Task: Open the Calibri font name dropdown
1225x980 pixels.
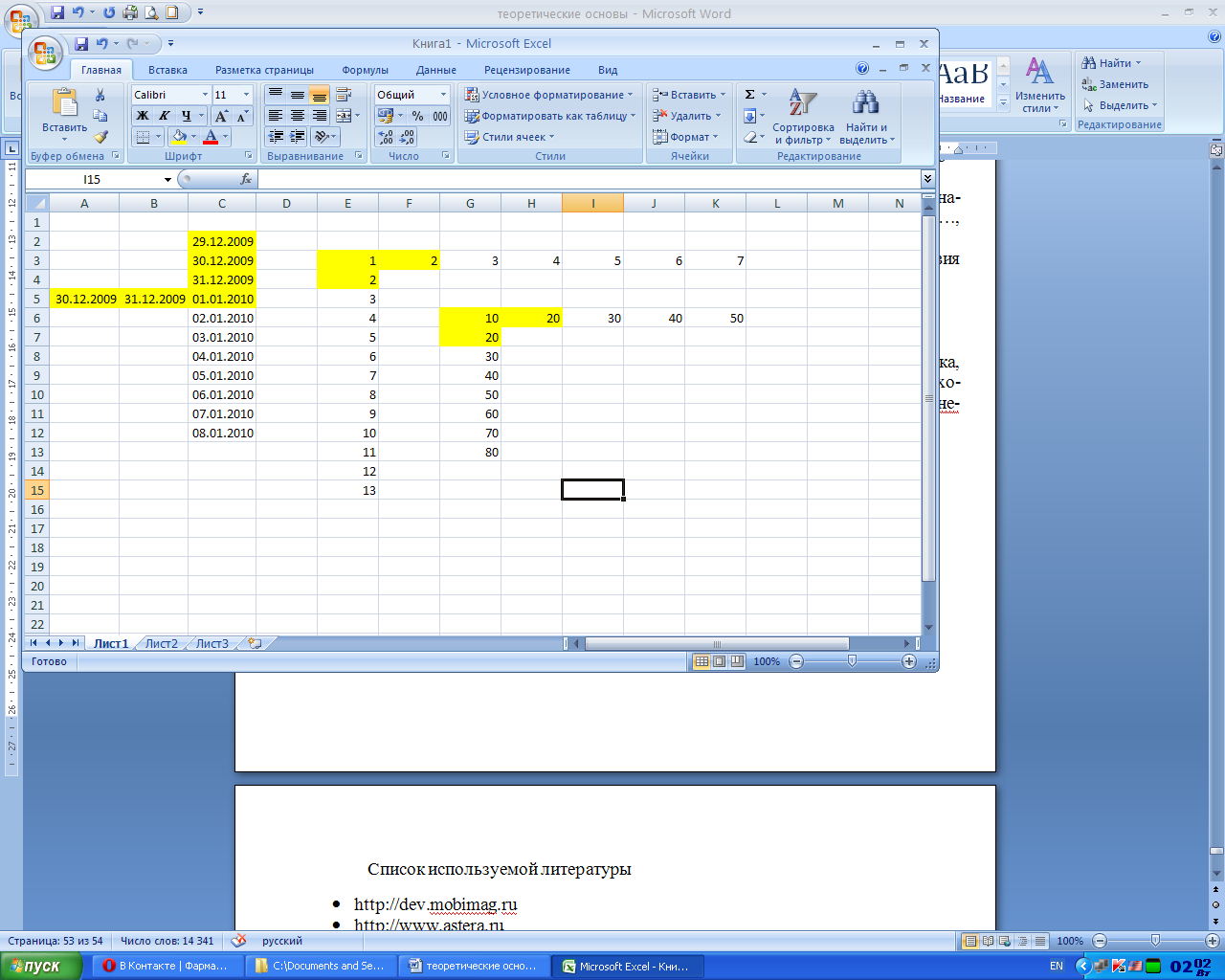Action: click(205, 95)
